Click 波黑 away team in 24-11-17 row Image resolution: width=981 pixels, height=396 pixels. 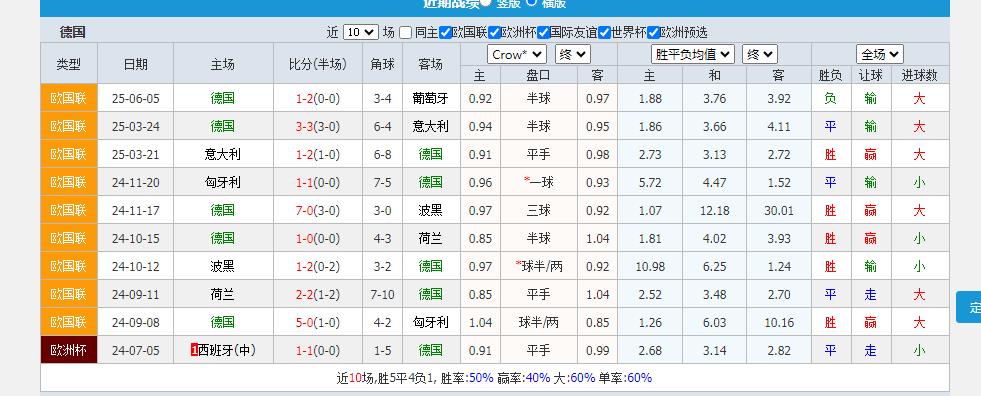pyautogui.click(x=430, y=211)
